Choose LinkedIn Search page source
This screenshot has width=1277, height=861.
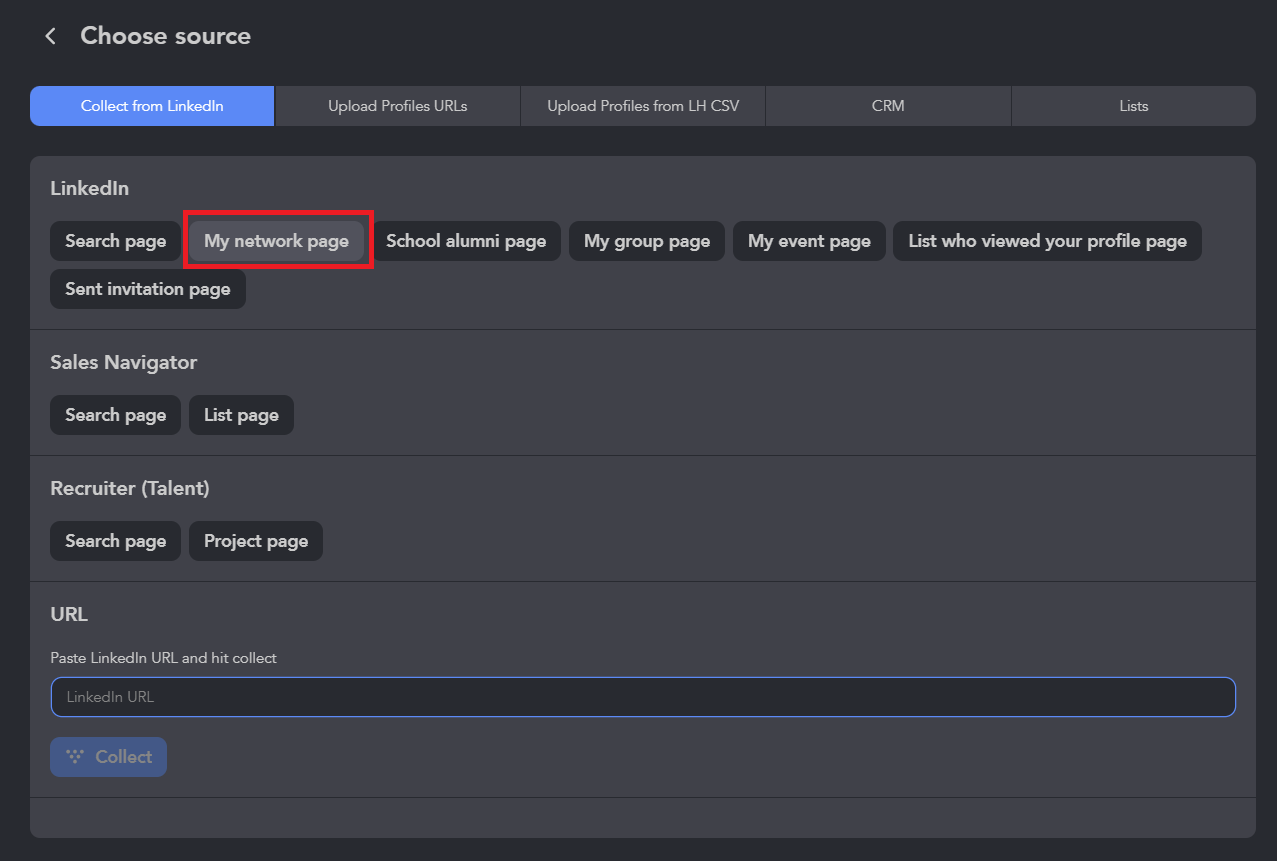(115, 241)
